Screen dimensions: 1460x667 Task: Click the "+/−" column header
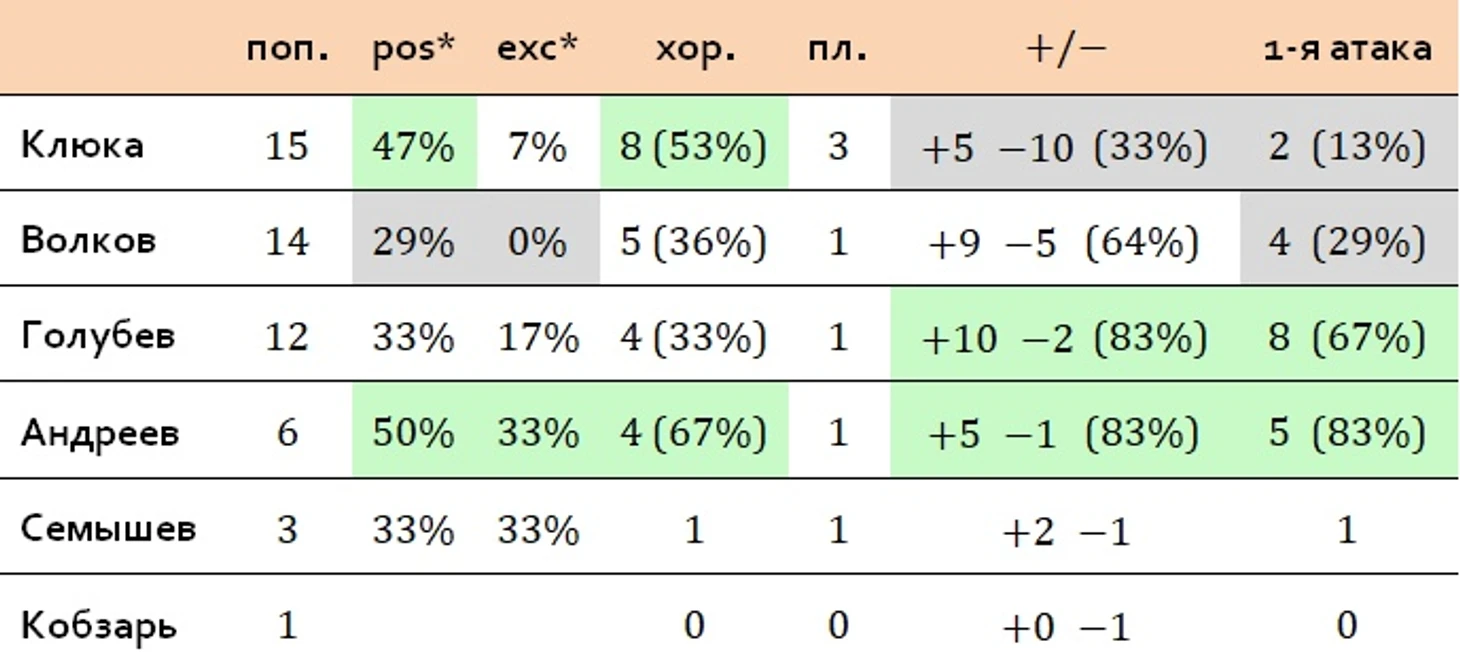[1065, 49]
